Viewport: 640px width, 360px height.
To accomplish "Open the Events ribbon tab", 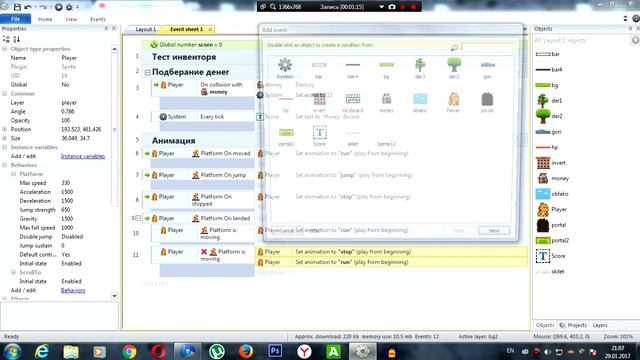I will [x=98, y=19].
